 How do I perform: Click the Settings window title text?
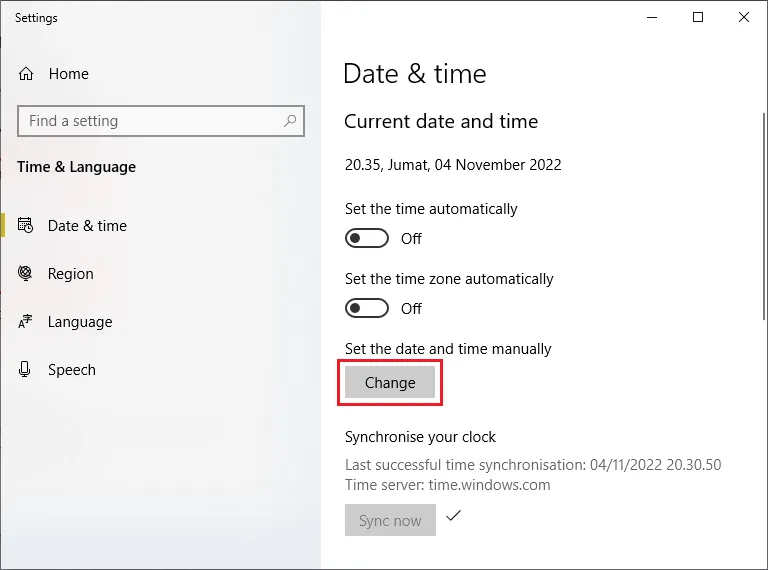coord(36,18)
